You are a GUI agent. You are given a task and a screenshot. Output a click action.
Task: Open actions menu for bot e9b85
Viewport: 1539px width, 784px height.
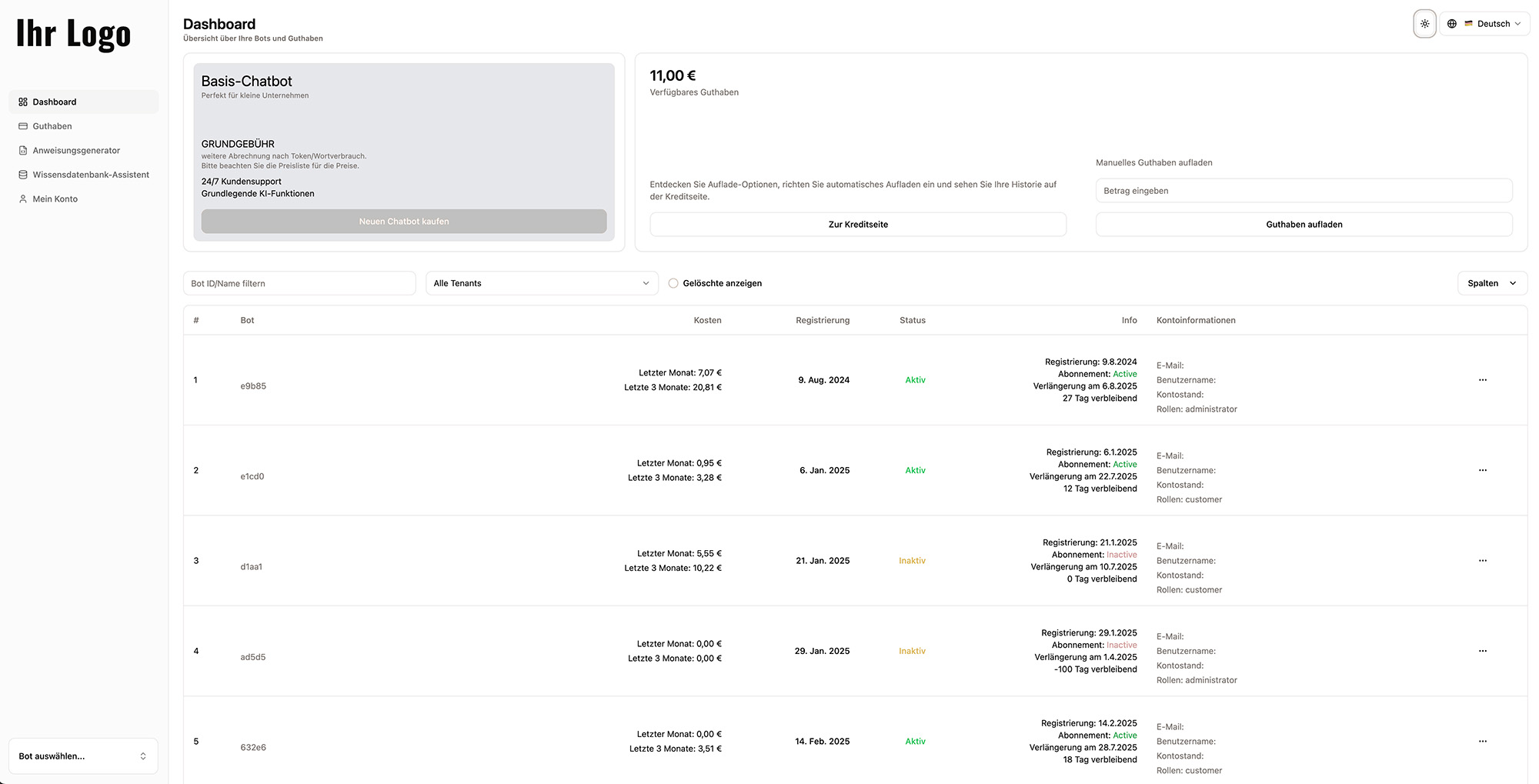click(x=1482, y=380)
